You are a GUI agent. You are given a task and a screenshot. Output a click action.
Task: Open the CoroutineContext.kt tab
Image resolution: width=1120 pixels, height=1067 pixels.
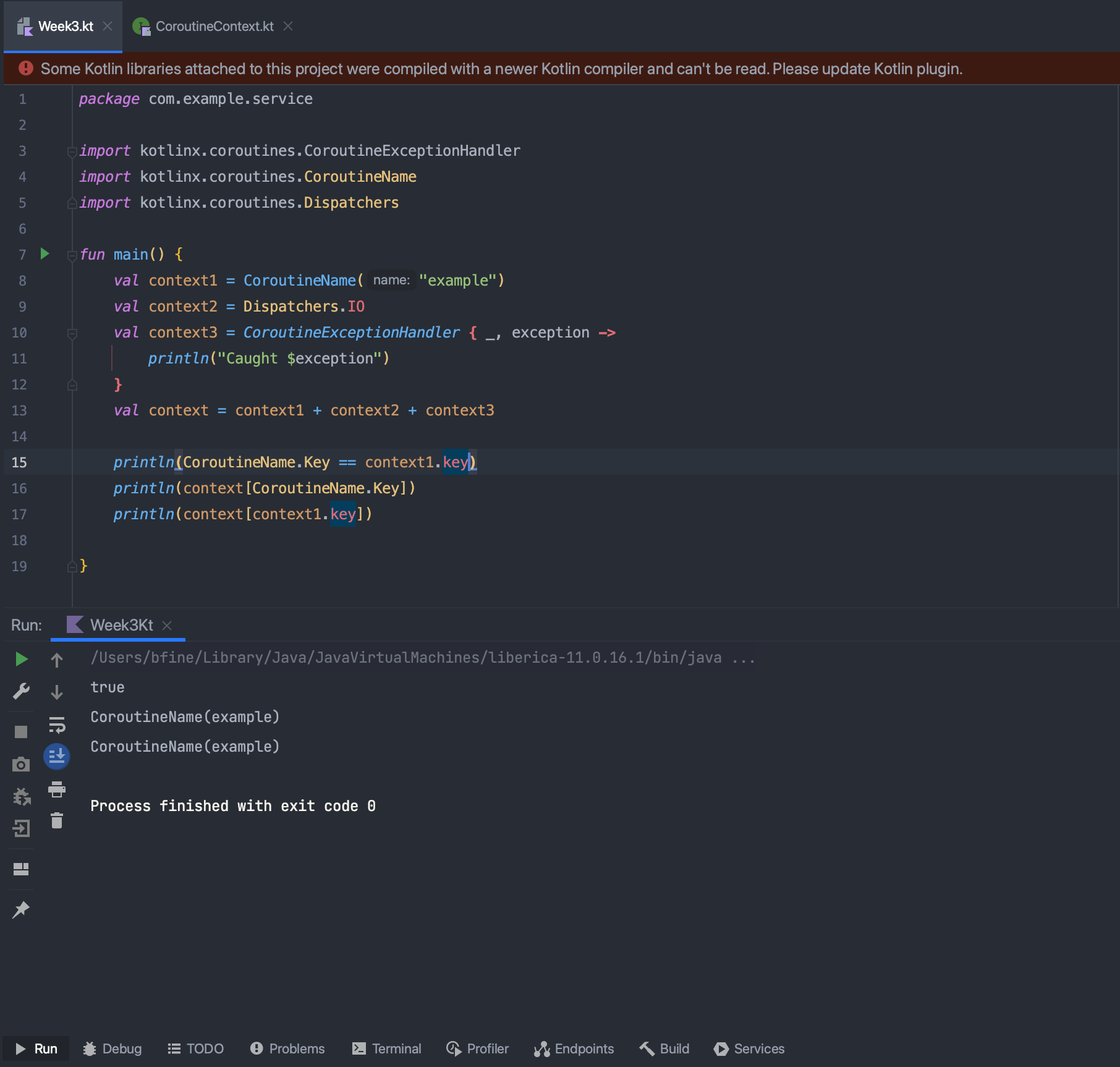coord(214,27)
